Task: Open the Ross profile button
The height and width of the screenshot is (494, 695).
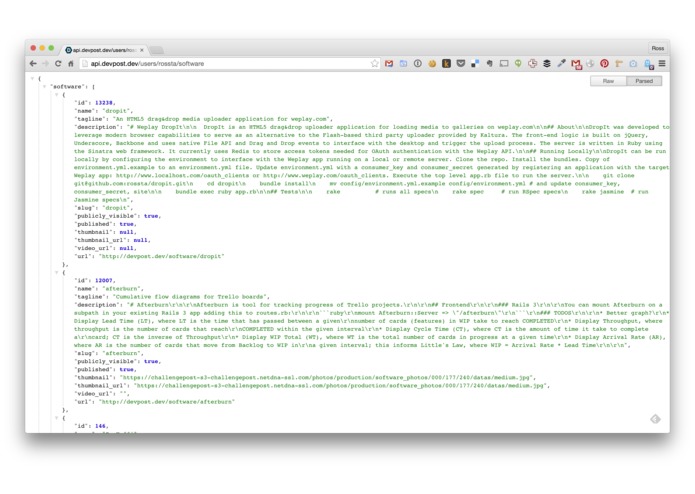Action: click(x=658, y=48)
